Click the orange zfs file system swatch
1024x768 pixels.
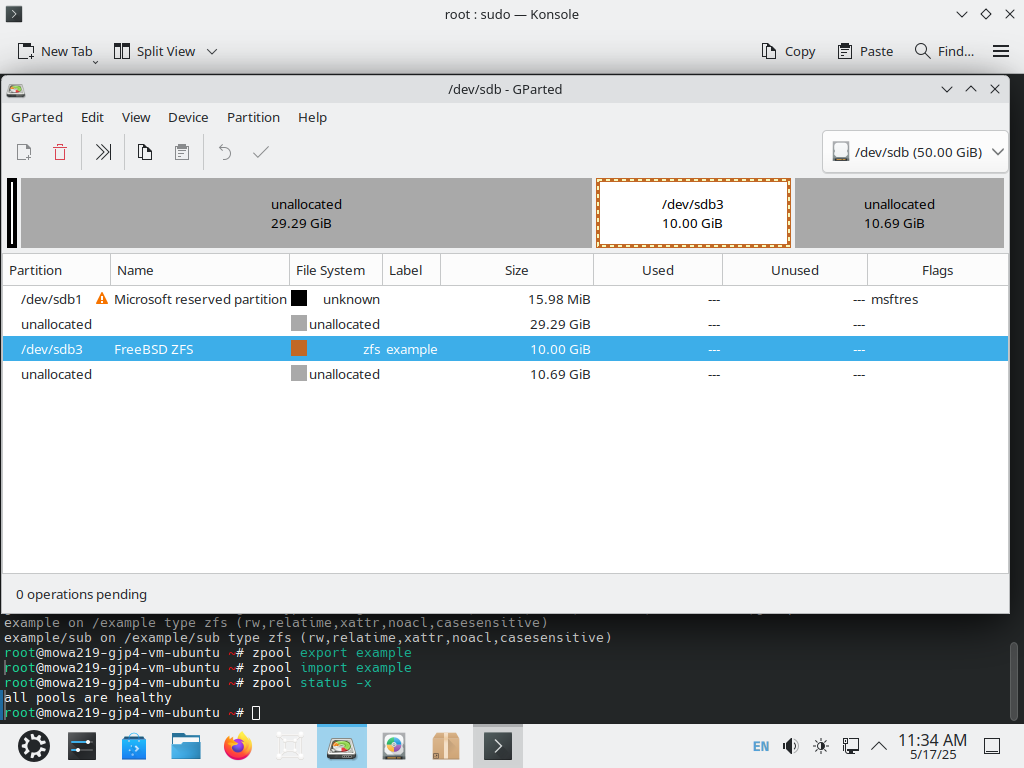click(x=299, y=349)
